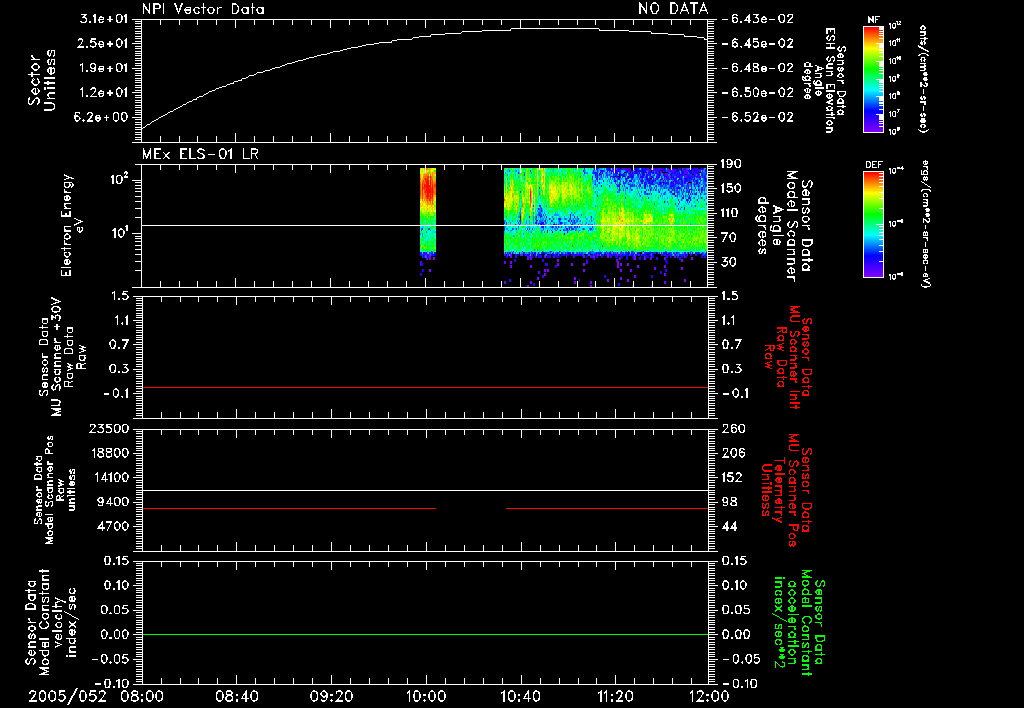The height and width of the screenshot is (708, 1024).
Task: Click the '6.2e+00' sector axis value
Action: [103, 118]
